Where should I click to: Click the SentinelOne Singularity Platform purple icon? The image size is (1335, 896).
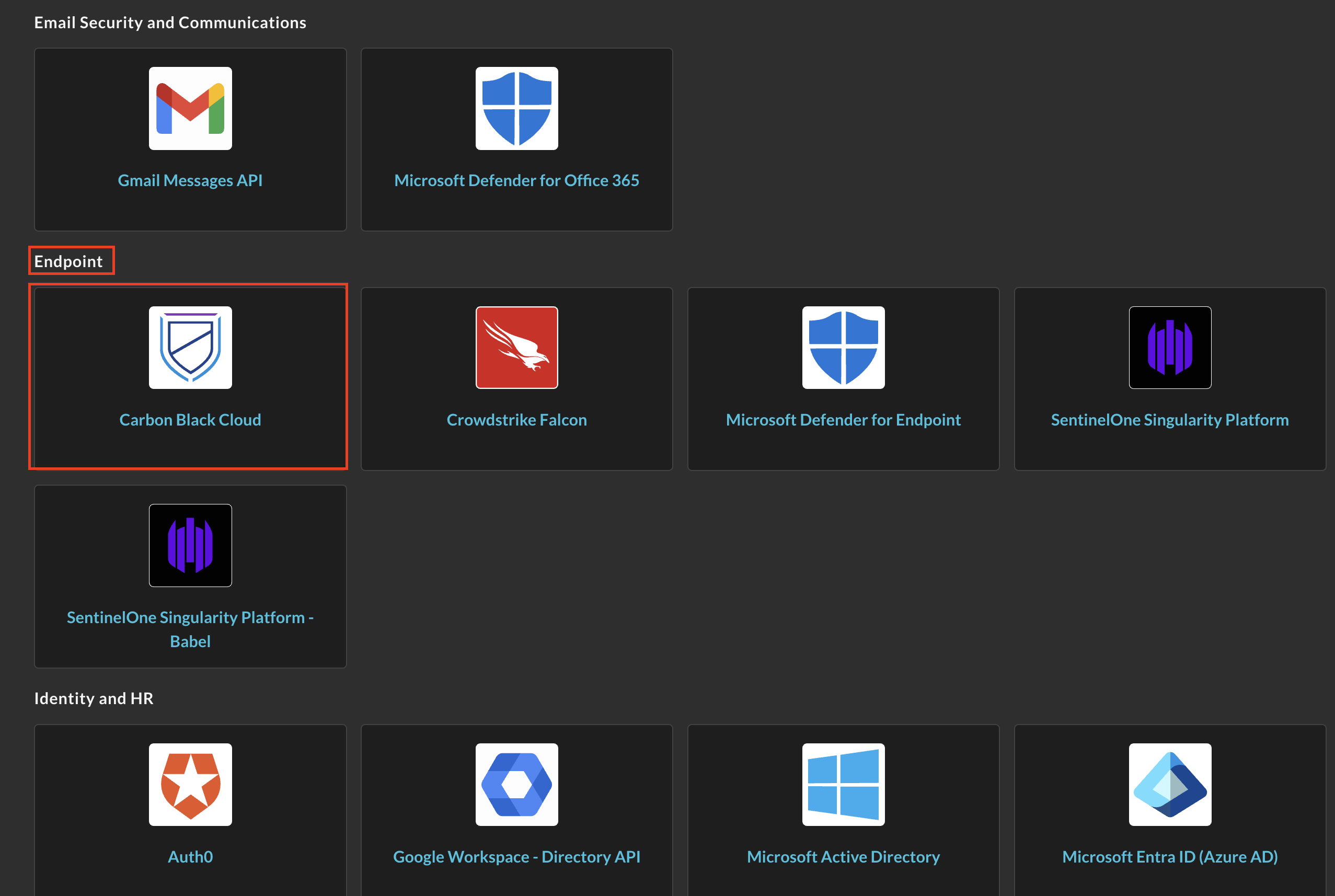coord(1169,348)
